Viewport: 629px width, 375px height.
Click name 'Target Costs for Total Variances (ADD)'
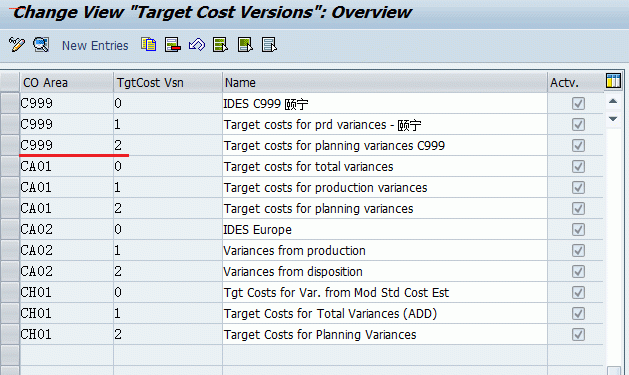click(384, 313)
